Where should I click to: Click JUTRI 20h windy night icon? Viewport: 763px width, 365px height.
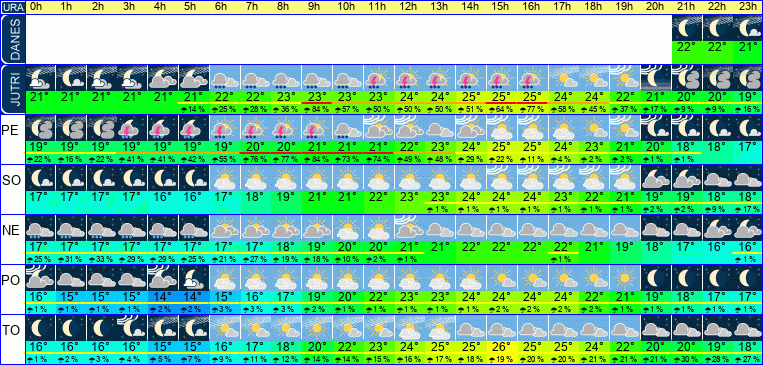[x=656, y=78]
